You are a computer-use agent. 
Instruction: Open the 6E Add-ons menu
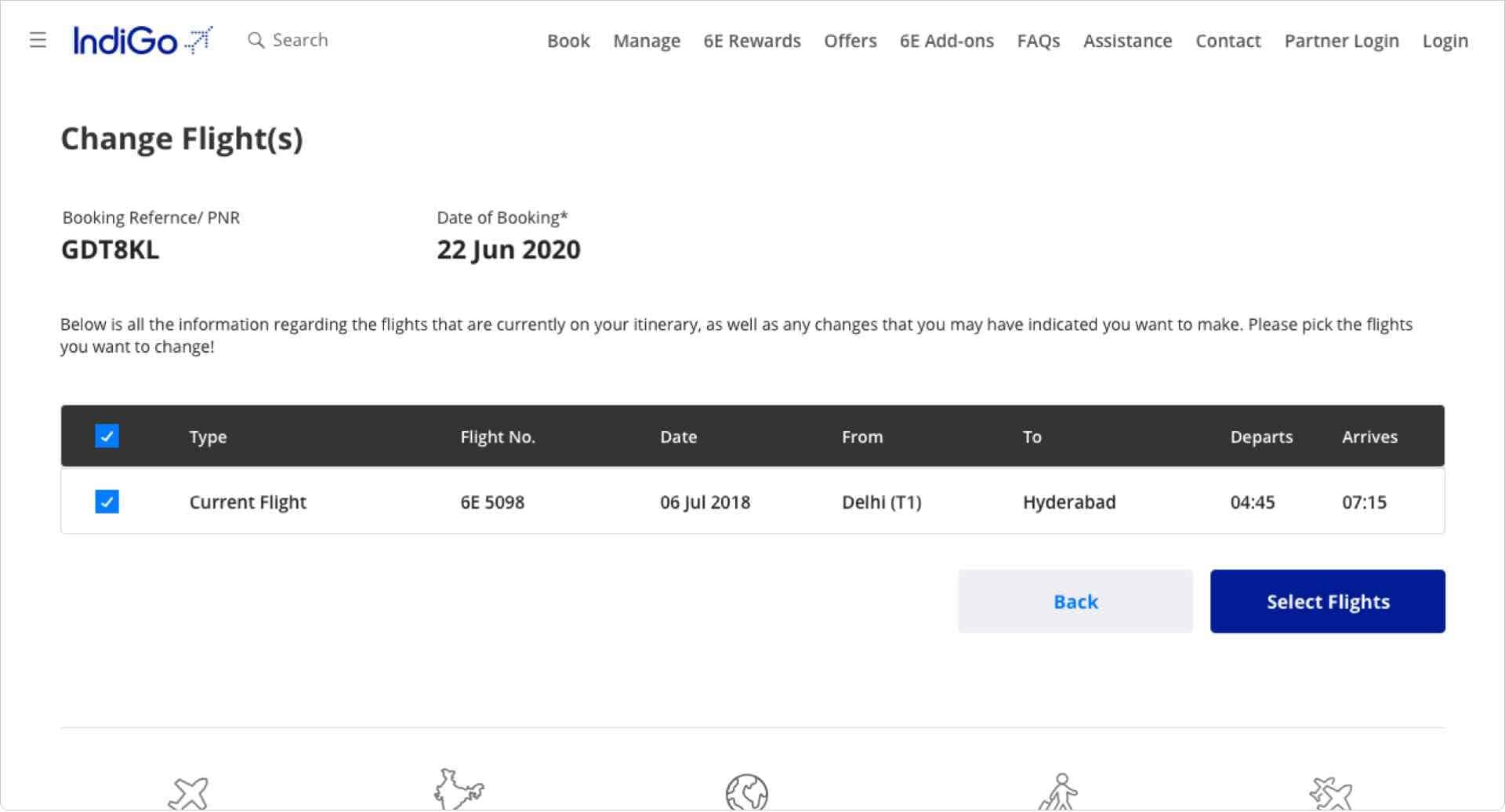click(x=946, y=40)
